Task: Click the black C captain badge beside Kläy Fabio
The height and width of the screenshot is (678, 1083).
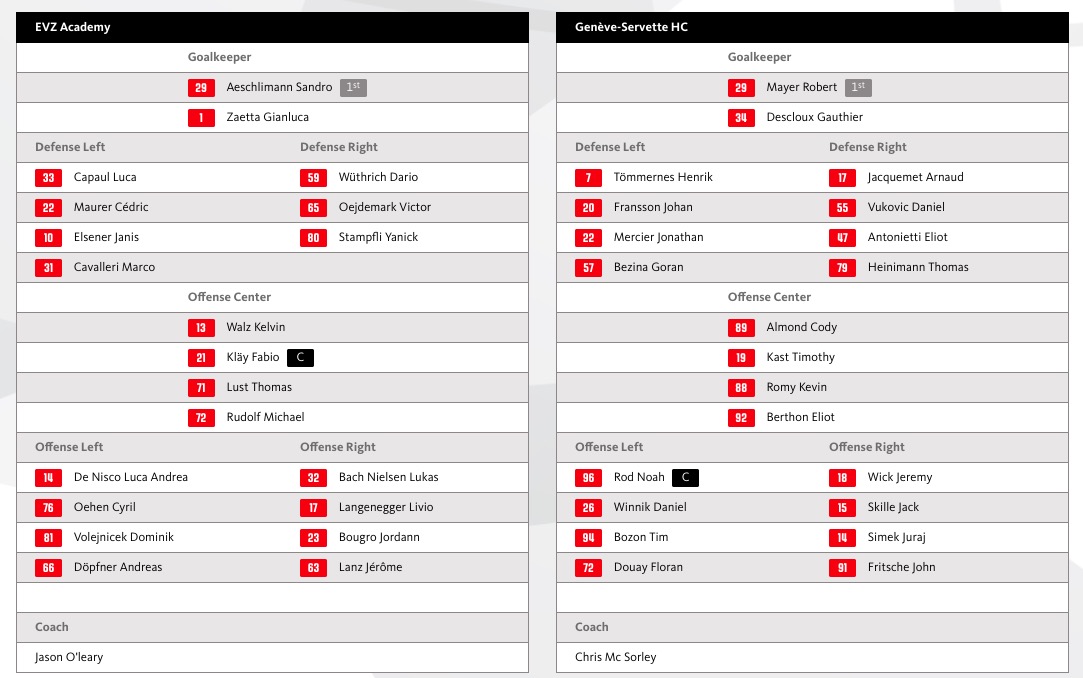Action: click(x=300, y=358)
